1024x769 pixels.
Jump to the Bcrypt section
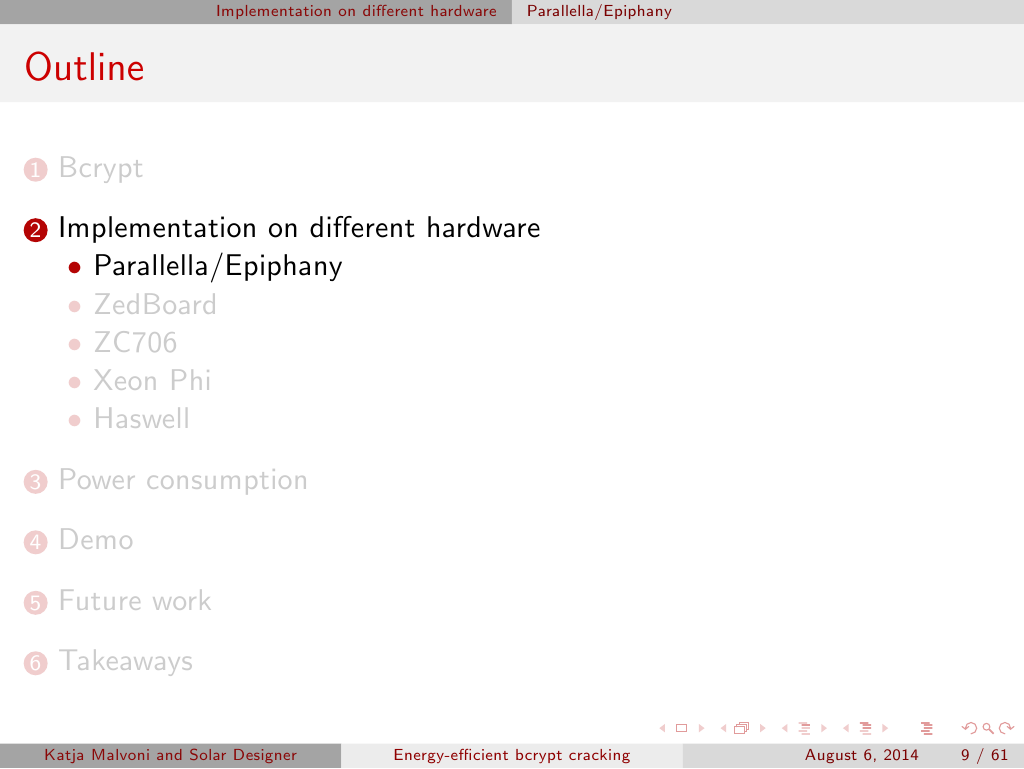click(100, 168)
